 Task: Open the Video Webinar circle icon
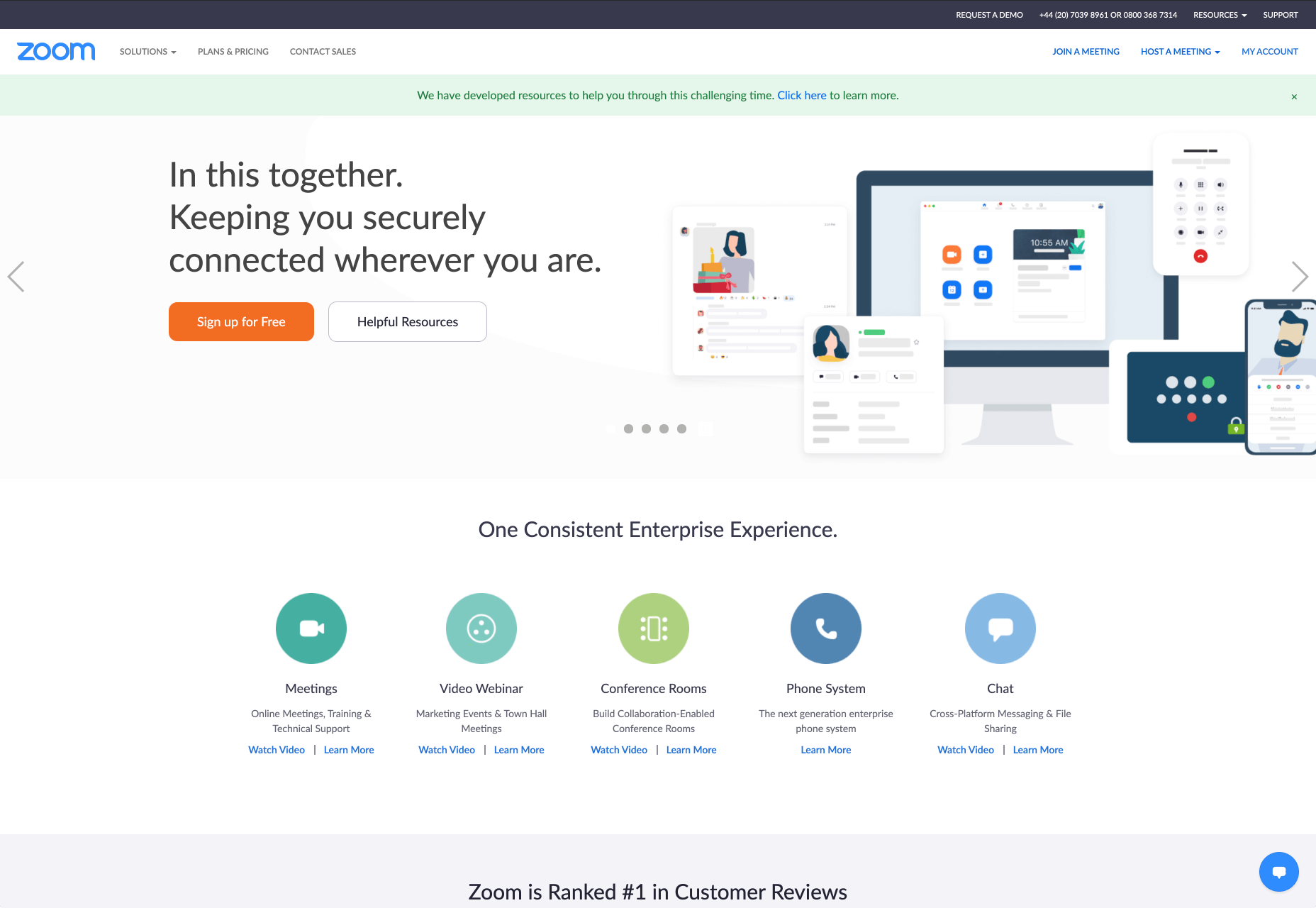(x=481, y=629)
